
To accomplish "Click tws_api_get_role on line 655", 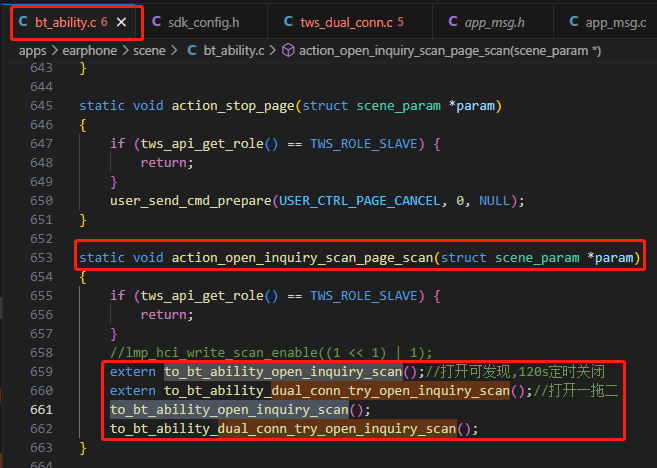I will (x=202, y=296).
